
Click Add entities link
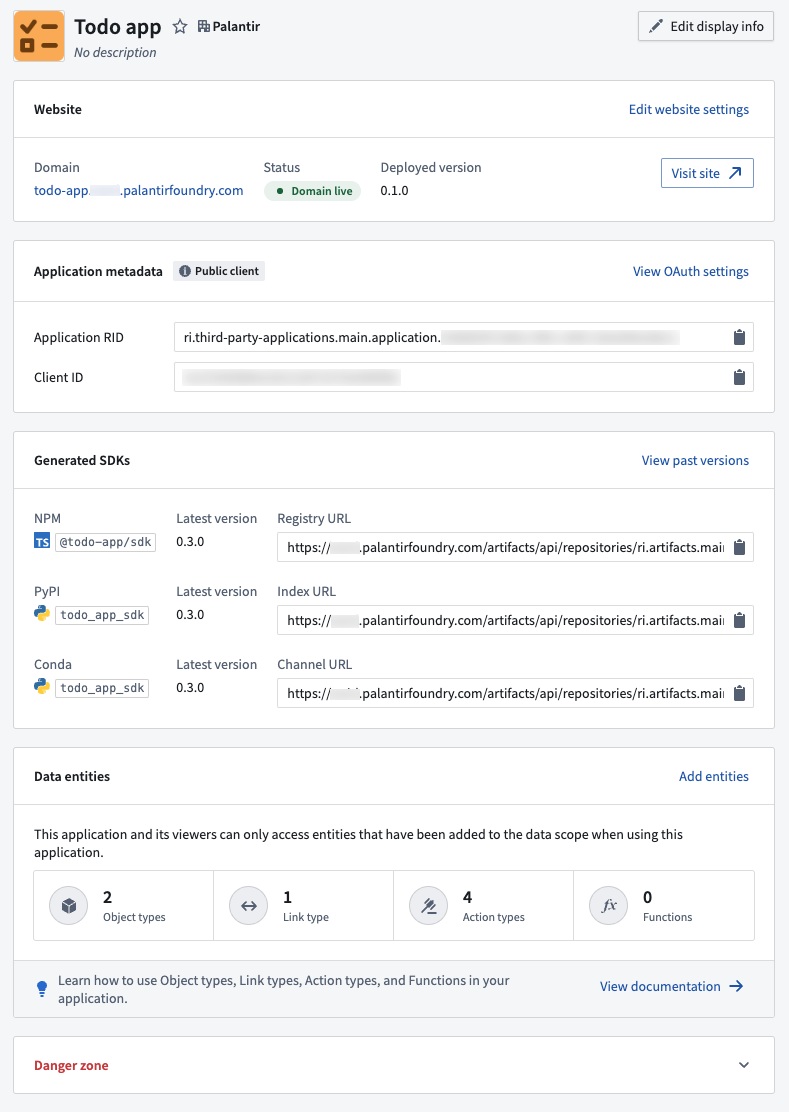(x=713, y=777)
